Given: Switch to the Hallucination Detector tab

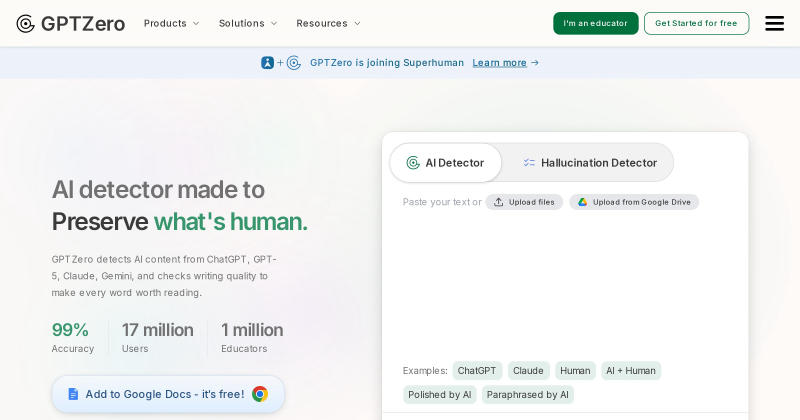Looking at the screenshot, I should click(x=590, y=163).
